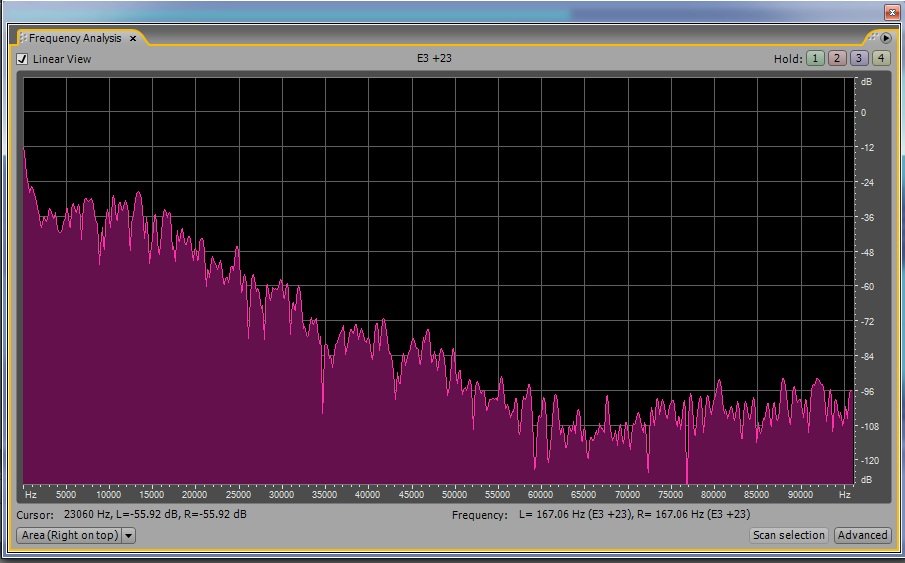905x563 pixels.
Task: Grab the Frequency Analysis tab gripper
Action: pos(23,38)
